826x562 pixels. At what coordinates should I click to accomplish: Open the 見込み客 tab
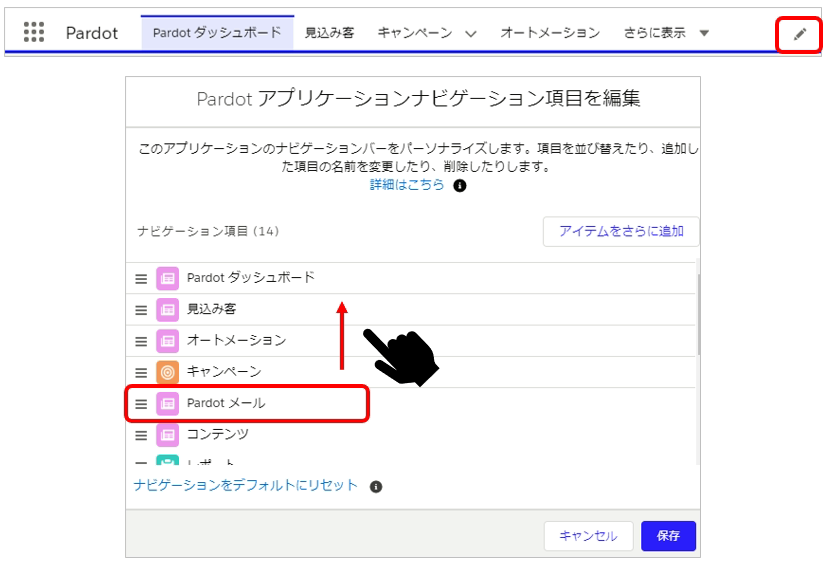pyautogui.click(x=330, y=33)
